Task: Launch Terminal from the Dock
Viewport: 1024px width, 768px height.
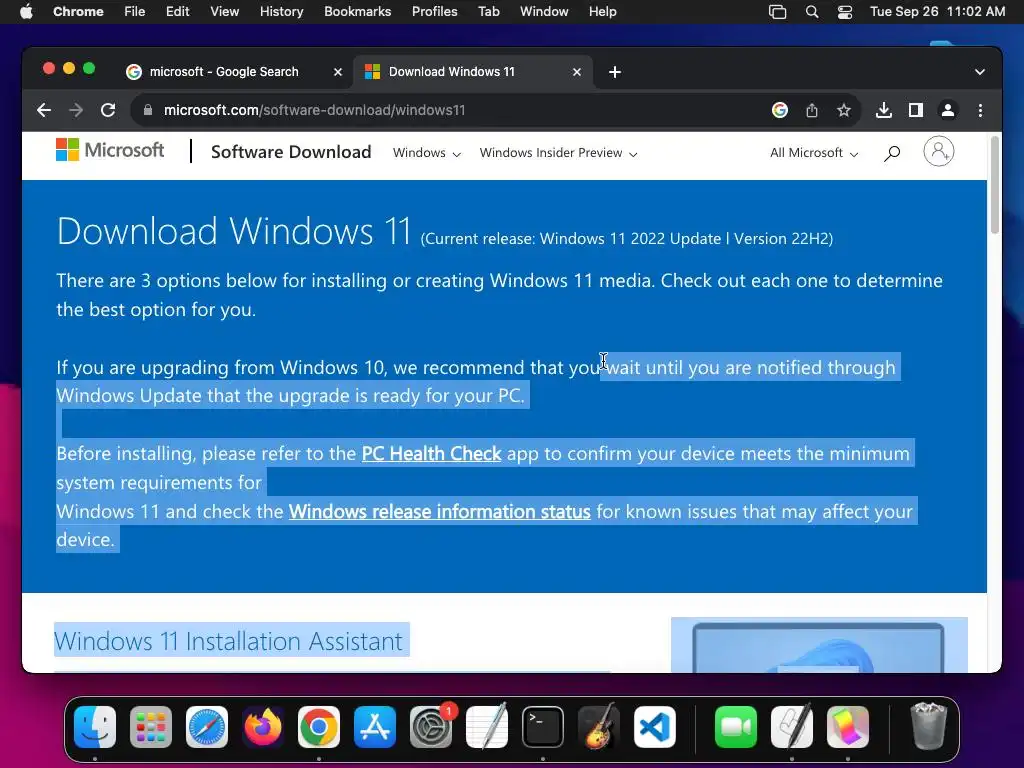Action: (543, 727)
